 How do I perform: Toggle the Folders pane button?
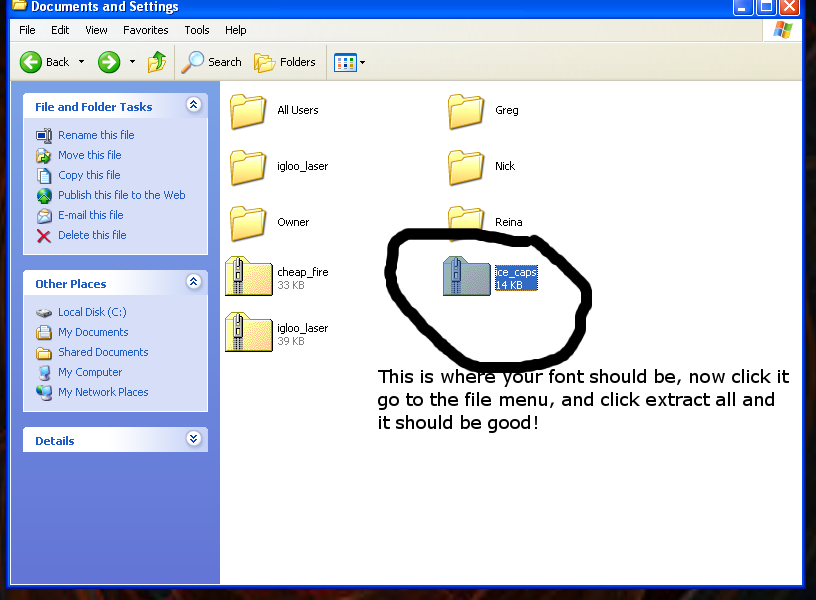point(285,62)
